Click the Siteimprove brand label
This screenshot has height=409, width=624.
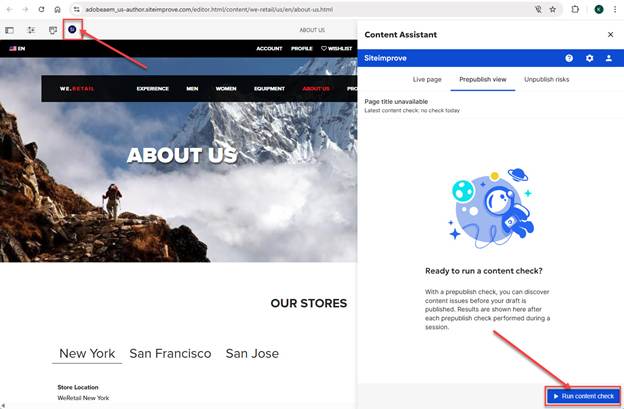385,58
